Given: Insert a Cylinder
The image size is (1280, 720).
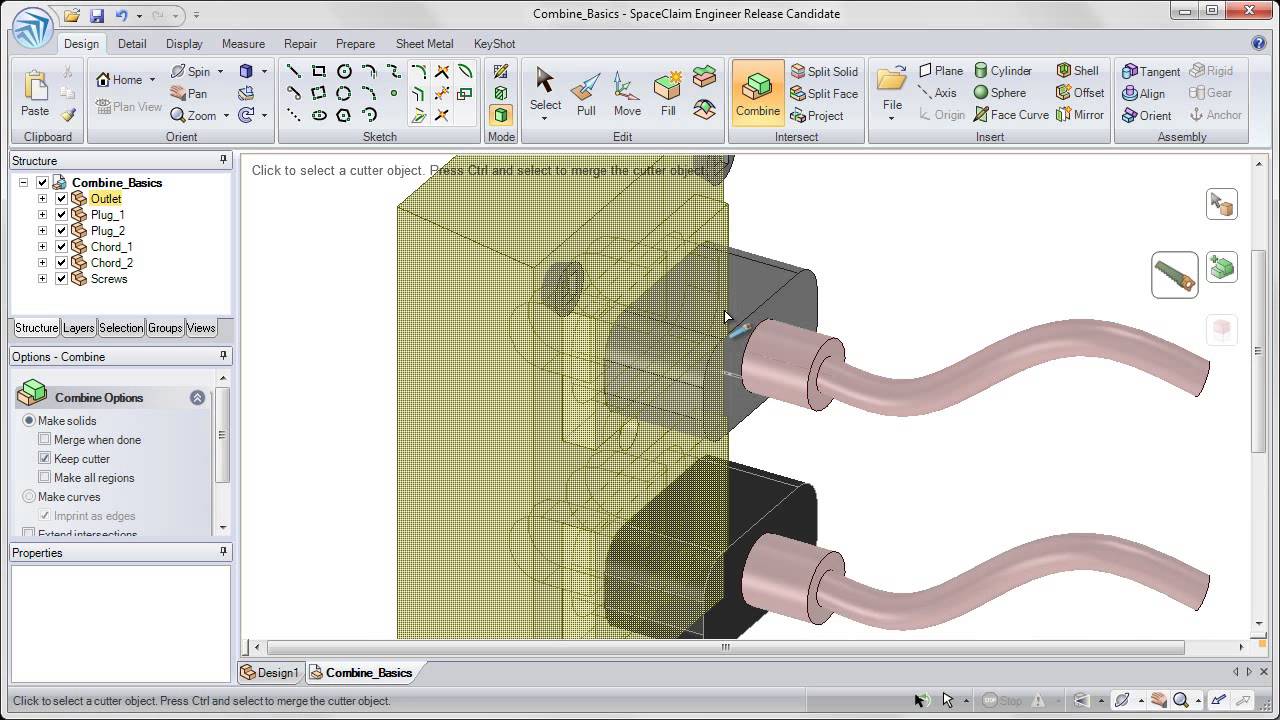Looking at the screenshot, I should [x=1003, y=71].
